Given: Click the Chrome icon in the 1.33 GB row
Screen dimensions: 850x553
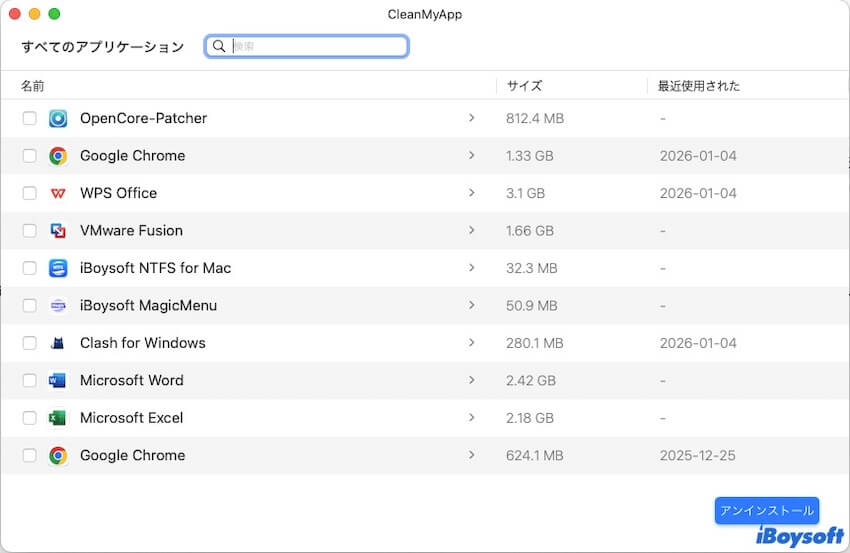Looking at the screenshot, I should [58, 156].
